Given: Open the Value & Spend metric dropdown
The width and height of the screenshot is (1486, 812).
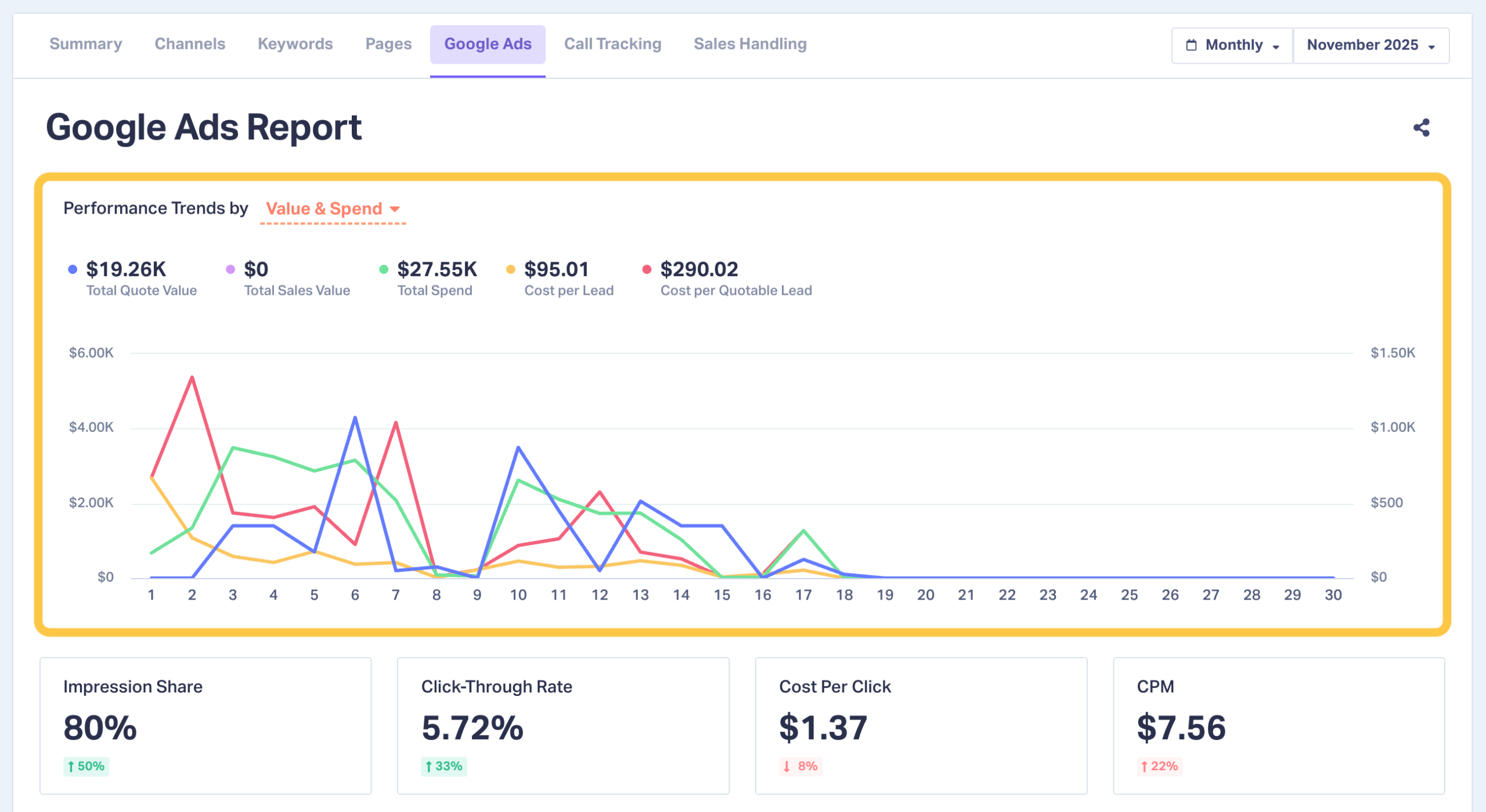Looking at the screenshot, I should click(333, 209).
